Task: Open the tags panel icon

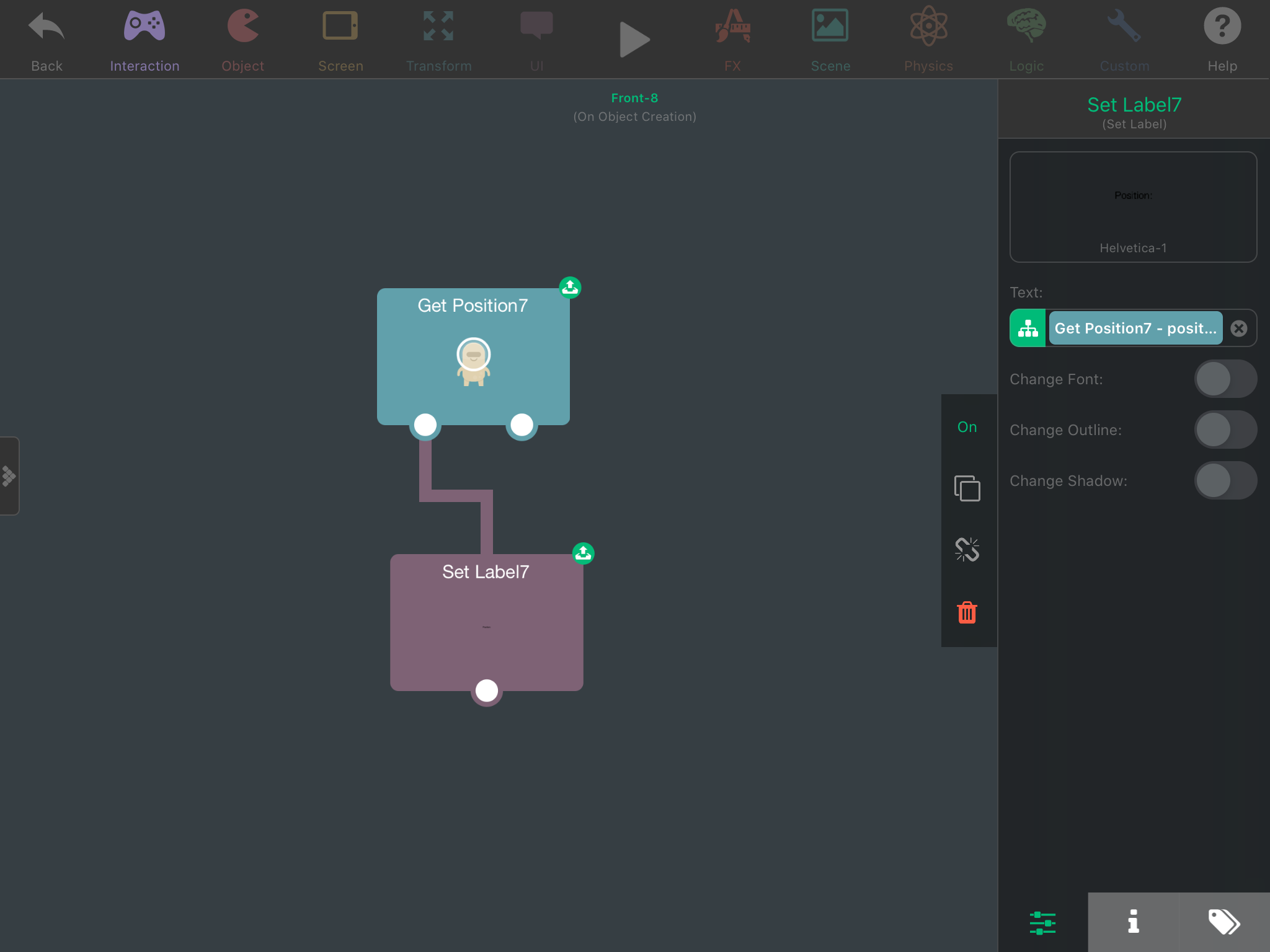Action: pyautogui.click(x=1223, y=922)
